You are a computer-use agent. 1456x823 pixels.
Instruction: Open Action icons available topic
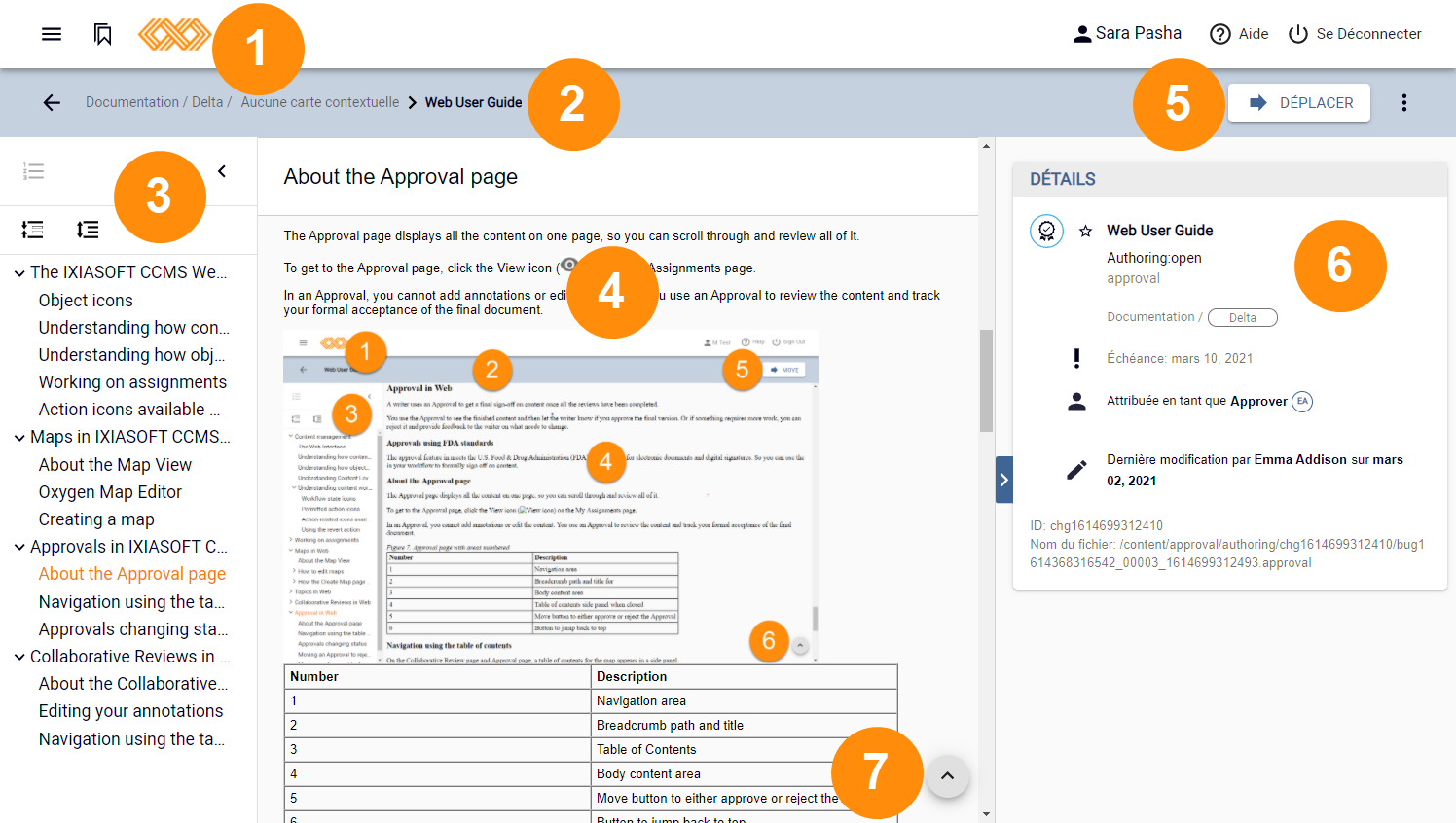(x=129, y=410)
